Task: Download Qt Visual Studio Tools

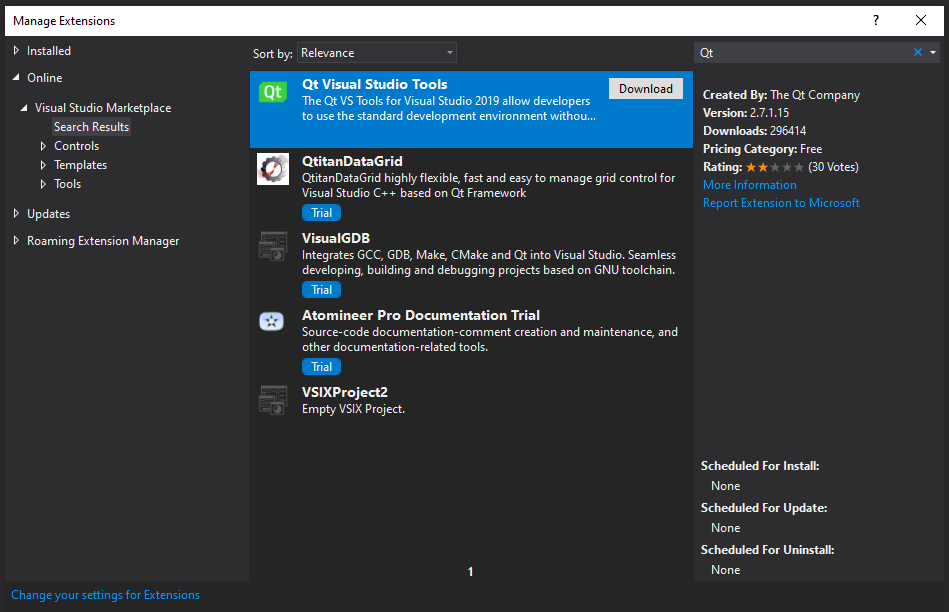Action: tap(646, 88)
